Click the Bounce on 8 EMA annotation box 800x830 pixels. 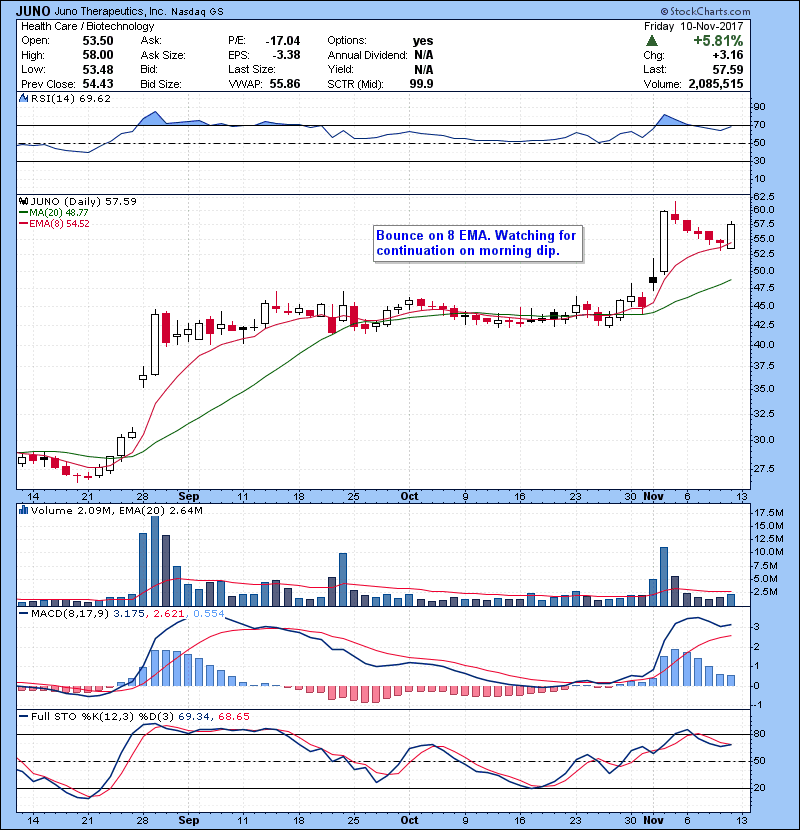pos(478,243)
